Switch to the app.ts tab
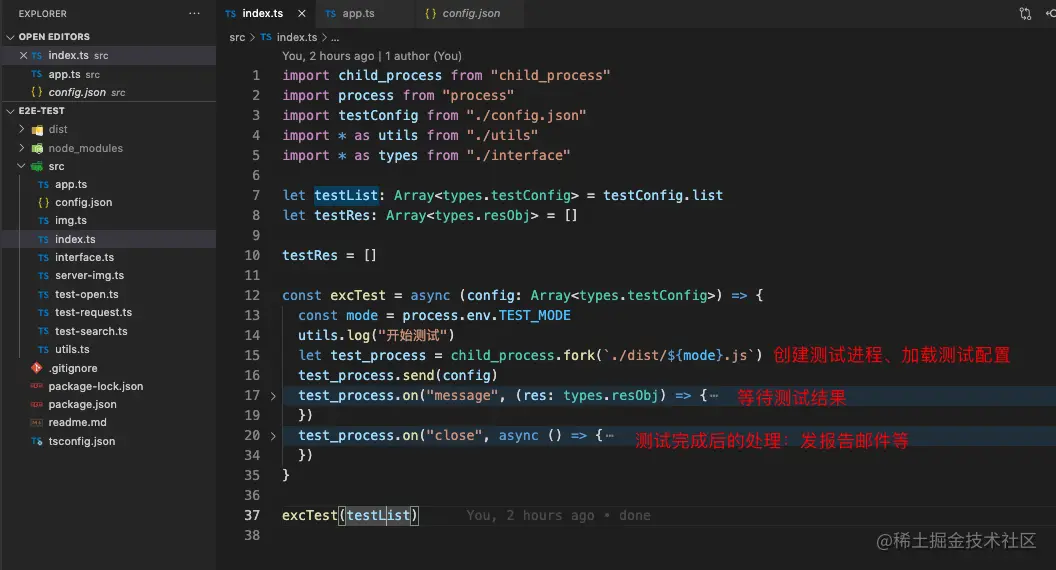 [358, 13]
